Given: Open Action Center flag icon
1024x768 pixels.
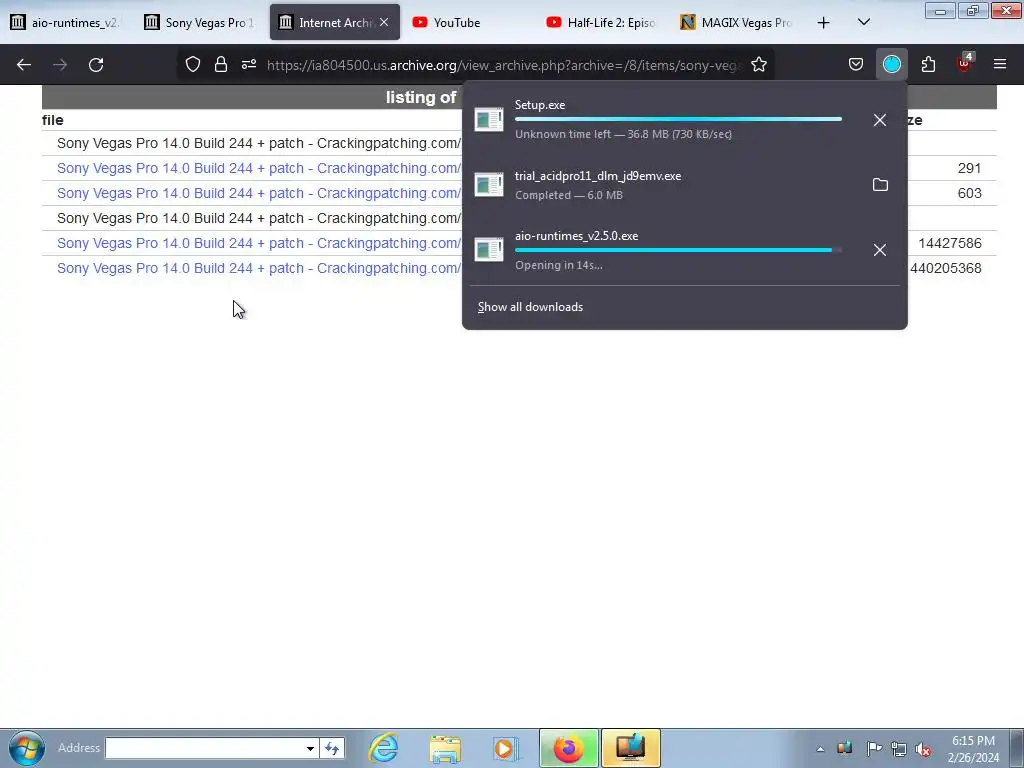Looking at the screenshot, I should 873,748.
